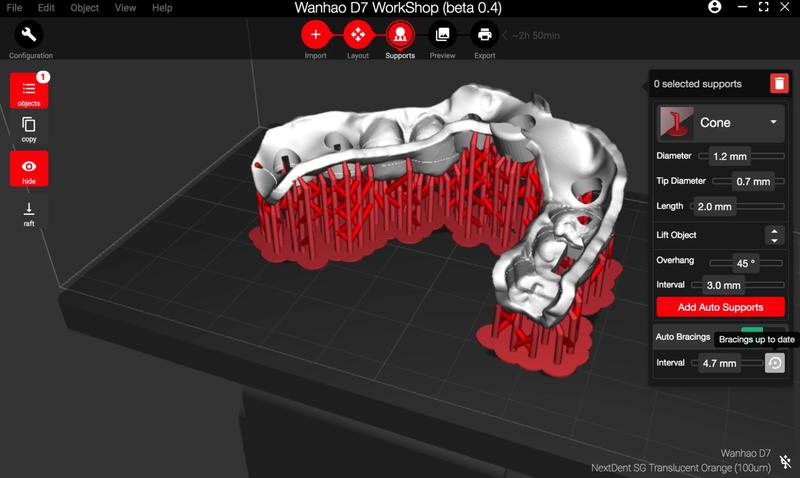Open the File menu

click(x=15, y=8)
